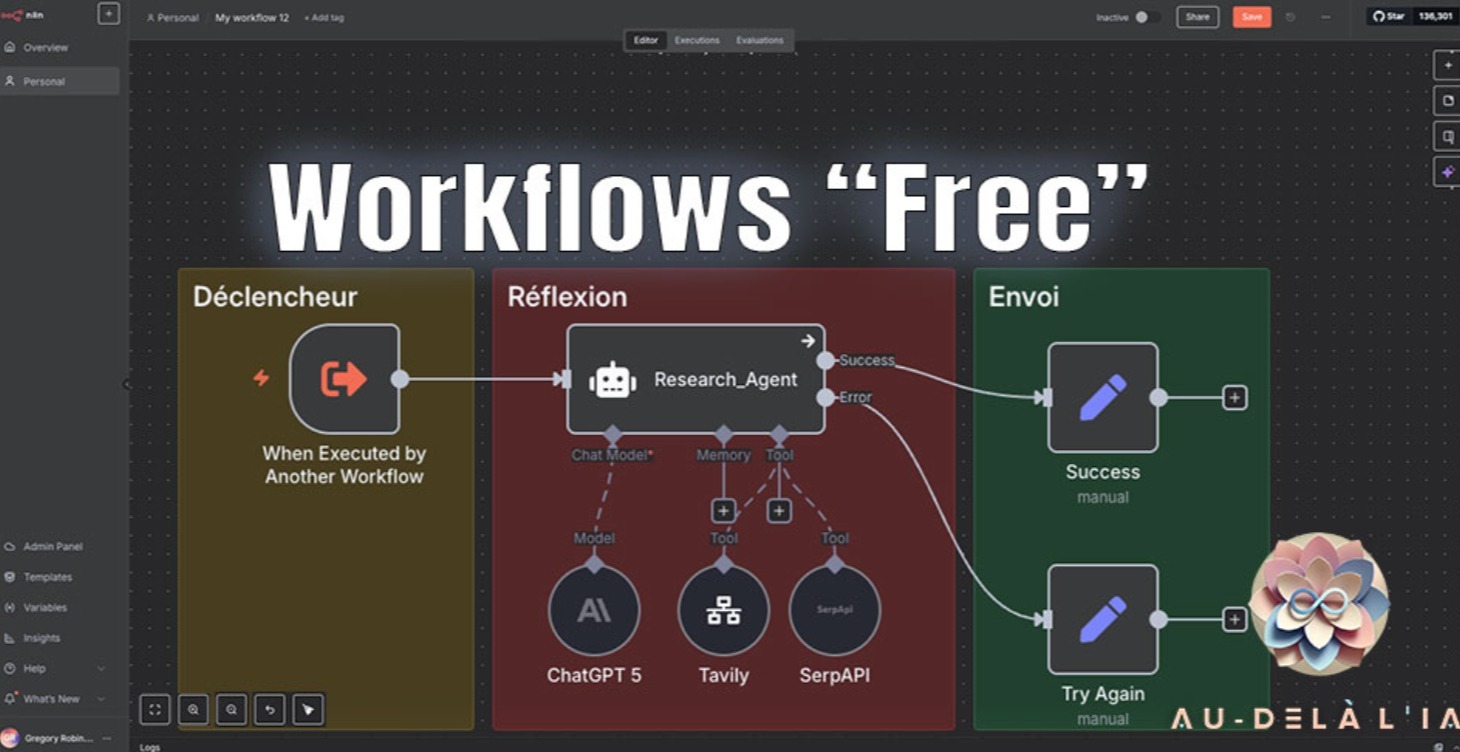Open the Admin Panel in the sidebar
The width and height of the screenshot is (1460, 752).
click(x=53, y=547)
